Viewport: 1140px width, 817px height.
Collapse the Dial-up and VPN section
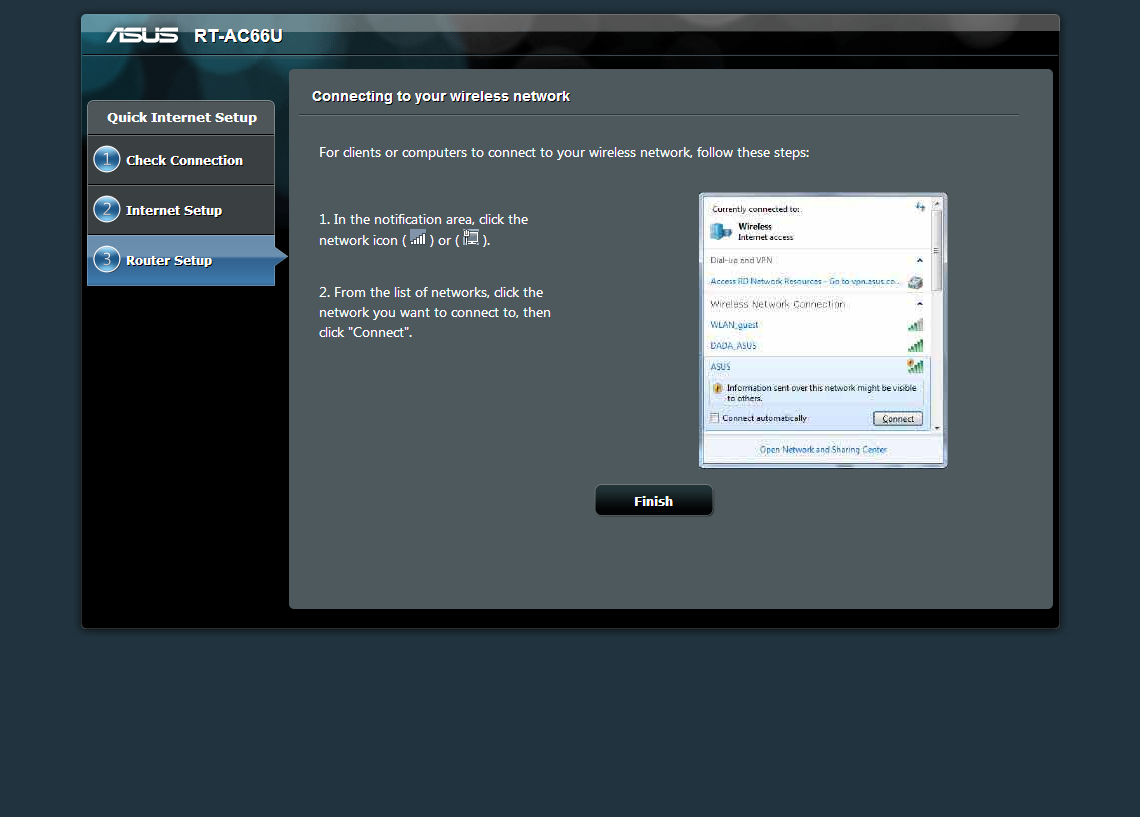pos(920,260)
